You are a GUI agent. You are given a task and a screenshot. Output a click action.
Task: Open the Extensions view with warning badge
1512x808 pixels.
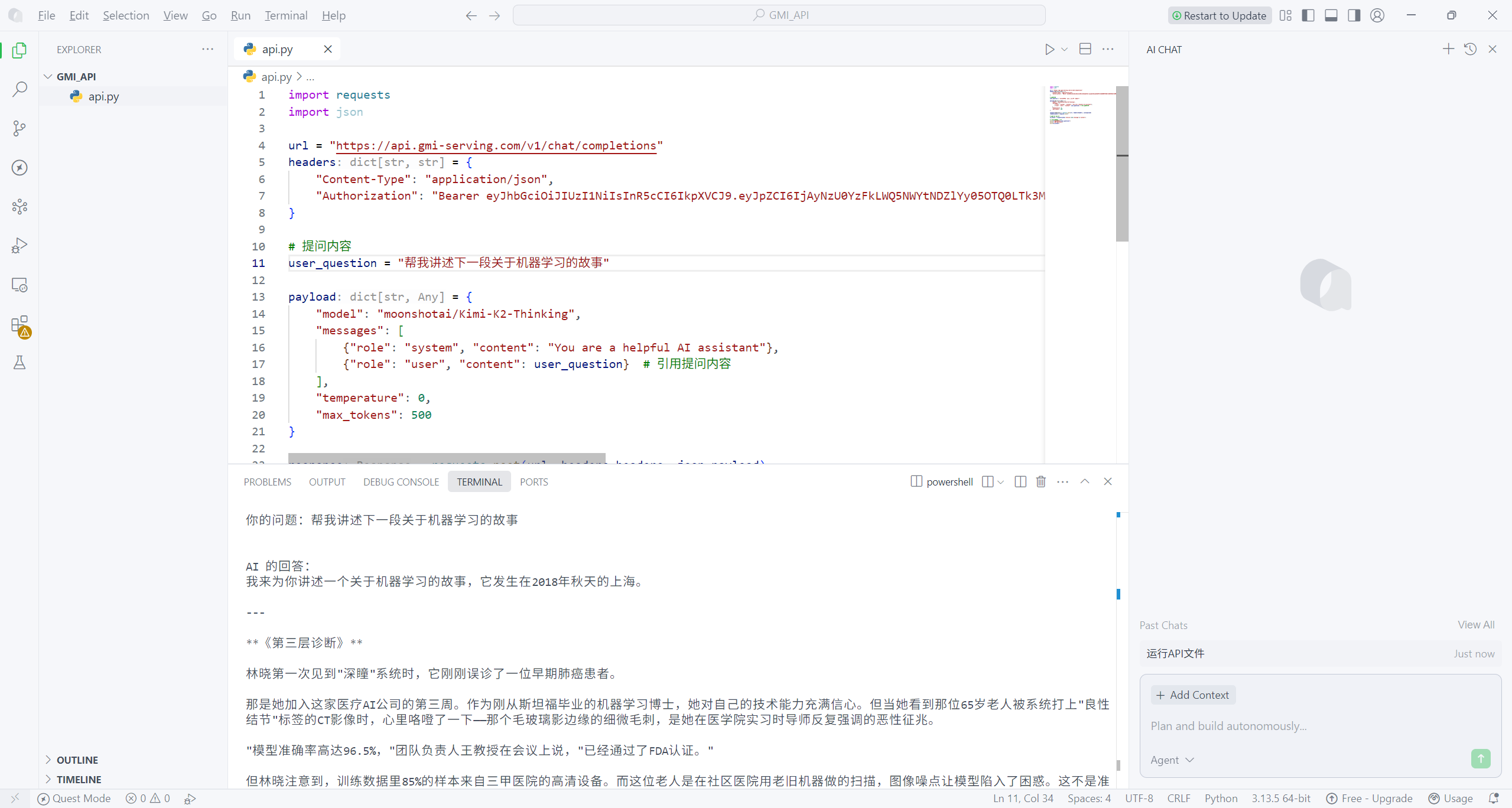coord(19,325)
